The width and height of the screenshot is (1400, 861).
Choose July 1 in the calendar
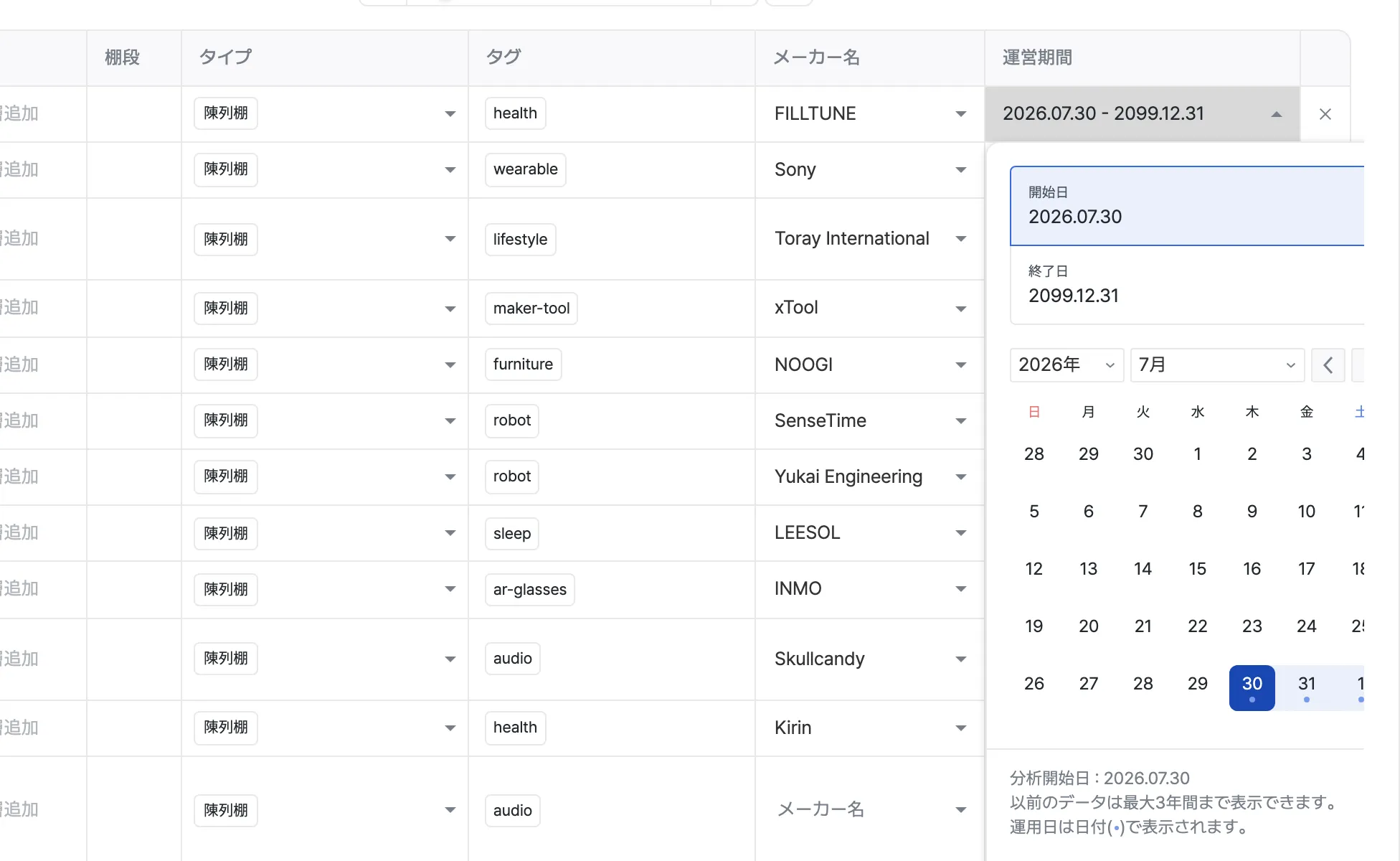click(x=1198, y=454)
